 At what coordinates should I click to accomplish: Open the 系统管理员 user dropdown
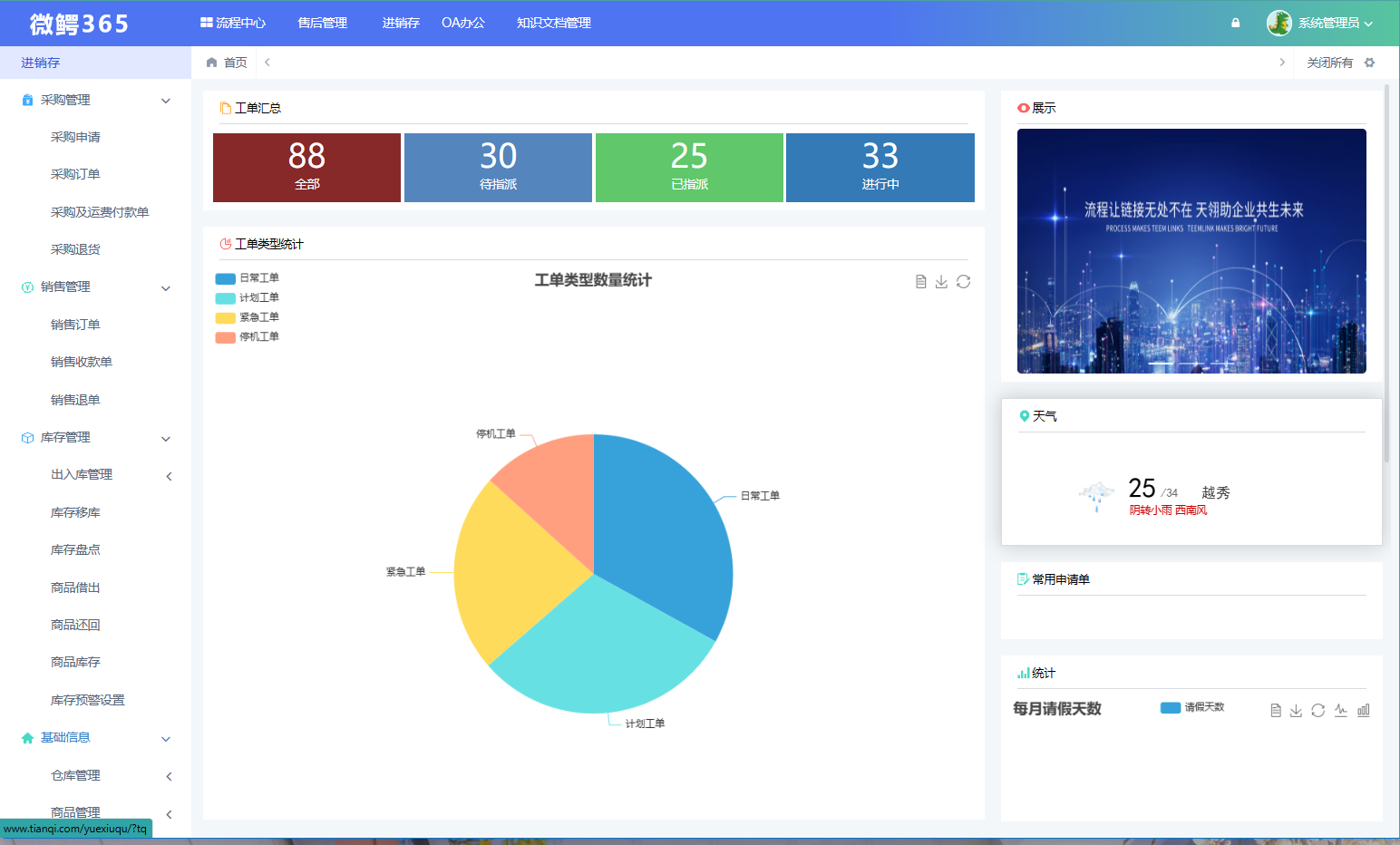[x=1325, y=22]
